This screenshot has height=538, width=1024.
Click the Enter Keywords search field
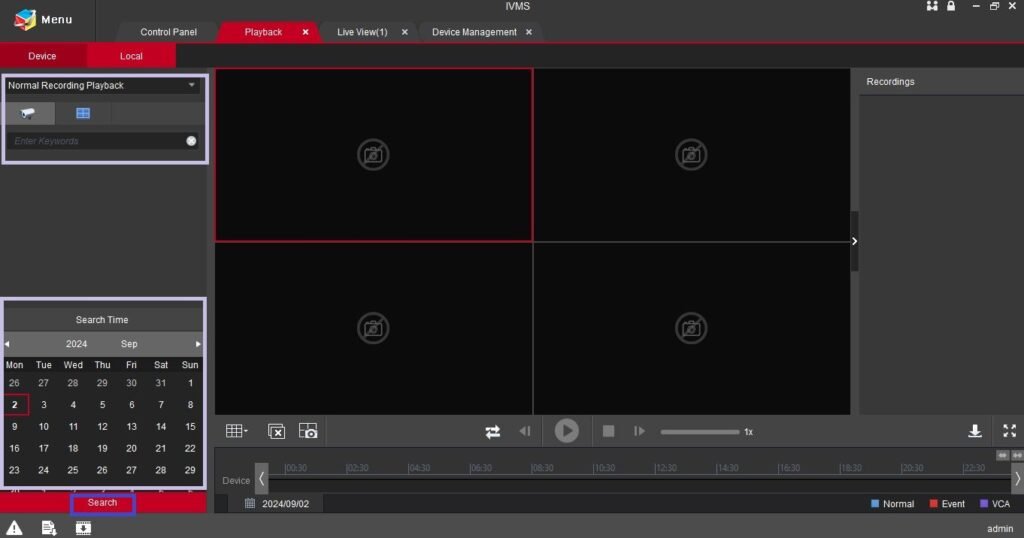97,141
